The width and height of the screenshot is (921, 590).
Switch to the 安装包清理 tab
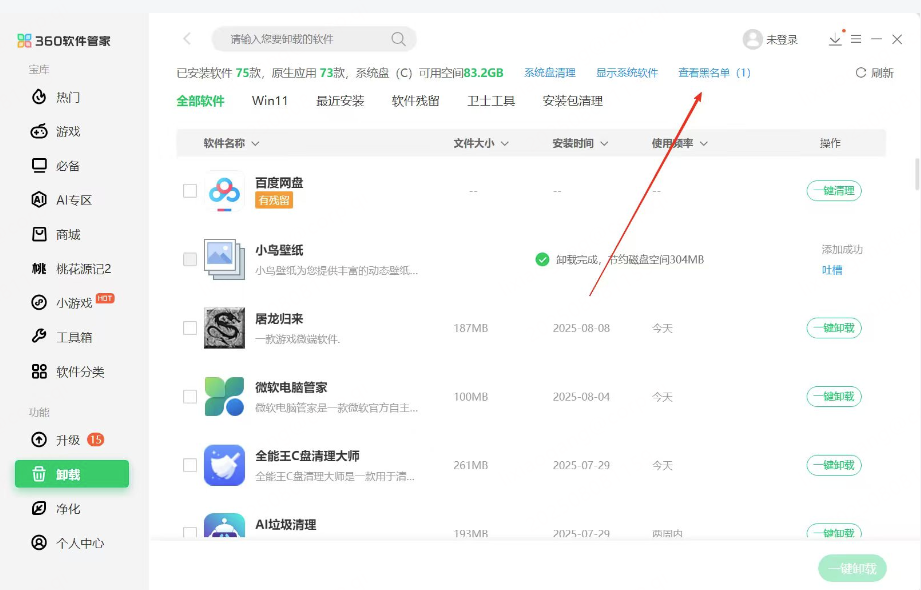572,101
